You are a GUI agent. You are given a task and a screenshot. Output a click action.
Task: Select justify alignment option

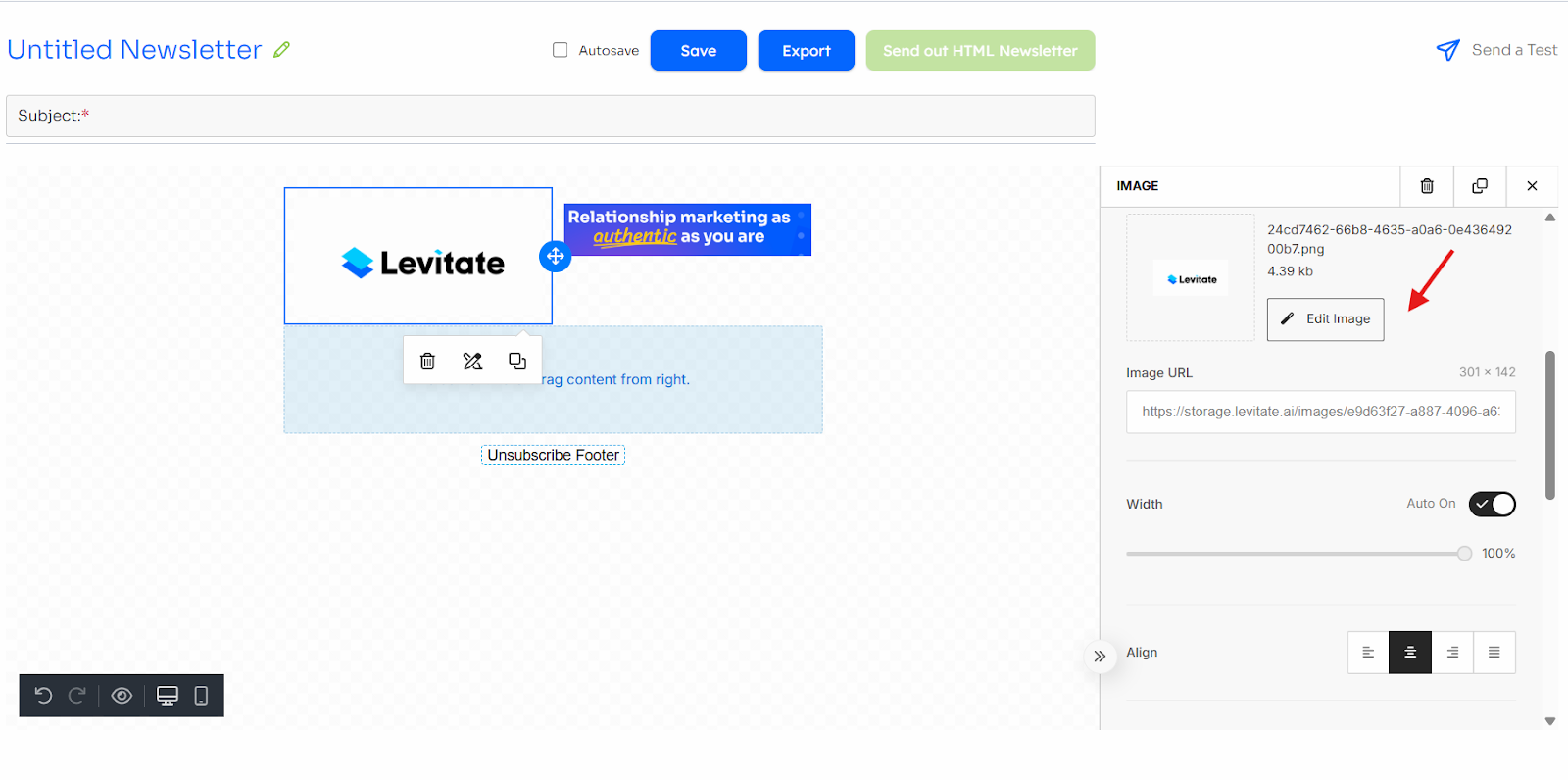[1494, 653]
